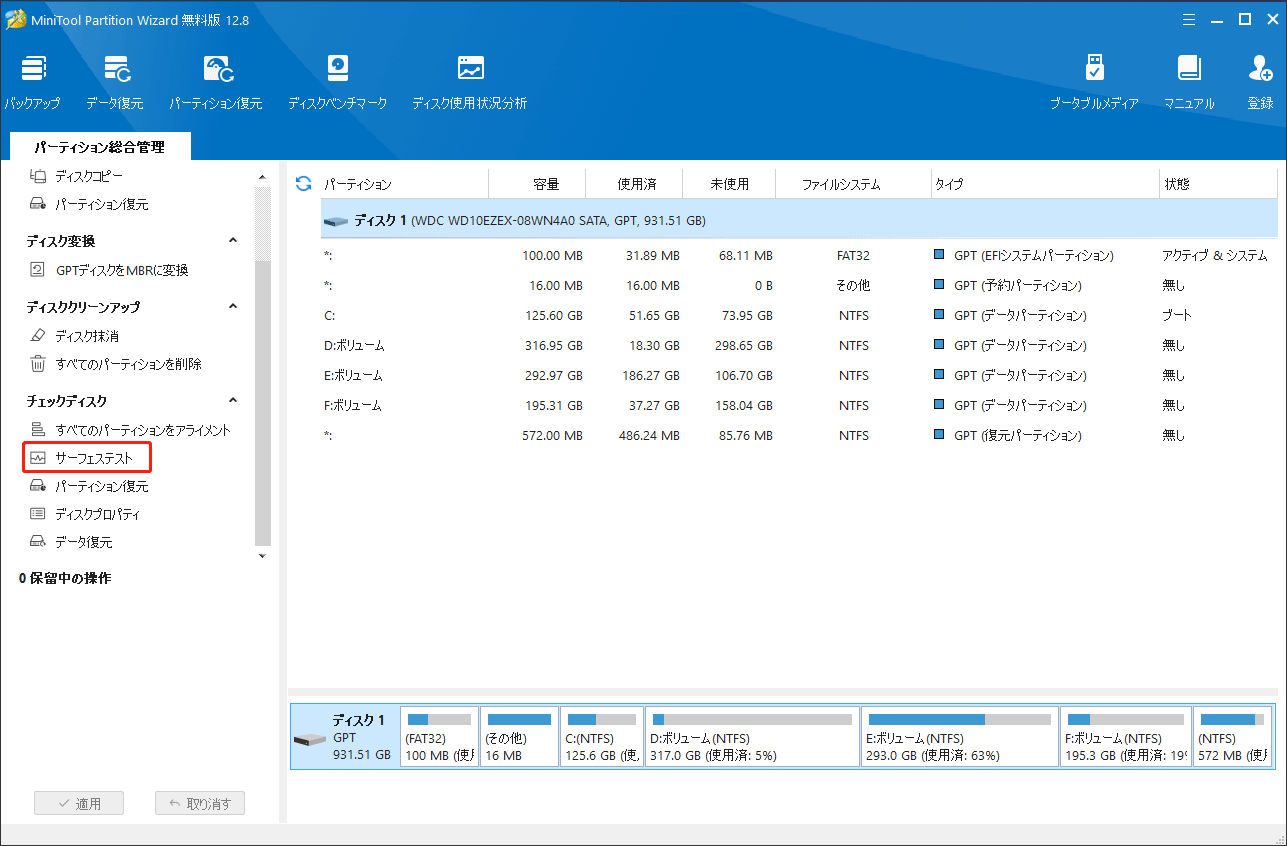The width and height of the screenshot is (1287, 846).
Task: Open ブータブルメディア builder
Action: pyautogui.click(x=1094, y=82)
